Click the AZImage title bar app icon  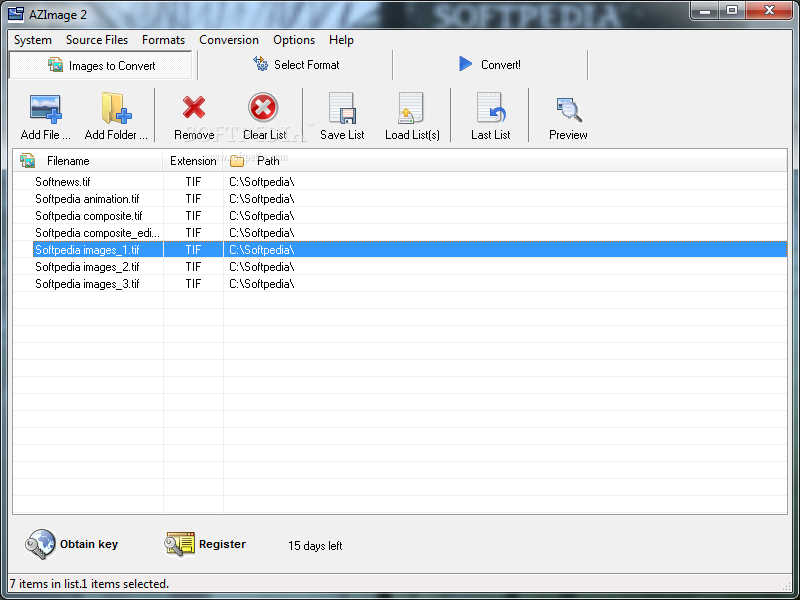tap(16, 14)
